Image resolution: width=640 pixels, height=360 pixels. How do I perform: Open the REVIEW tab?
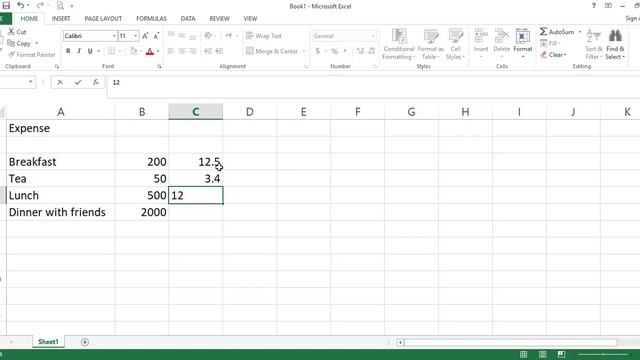(219, 19)
